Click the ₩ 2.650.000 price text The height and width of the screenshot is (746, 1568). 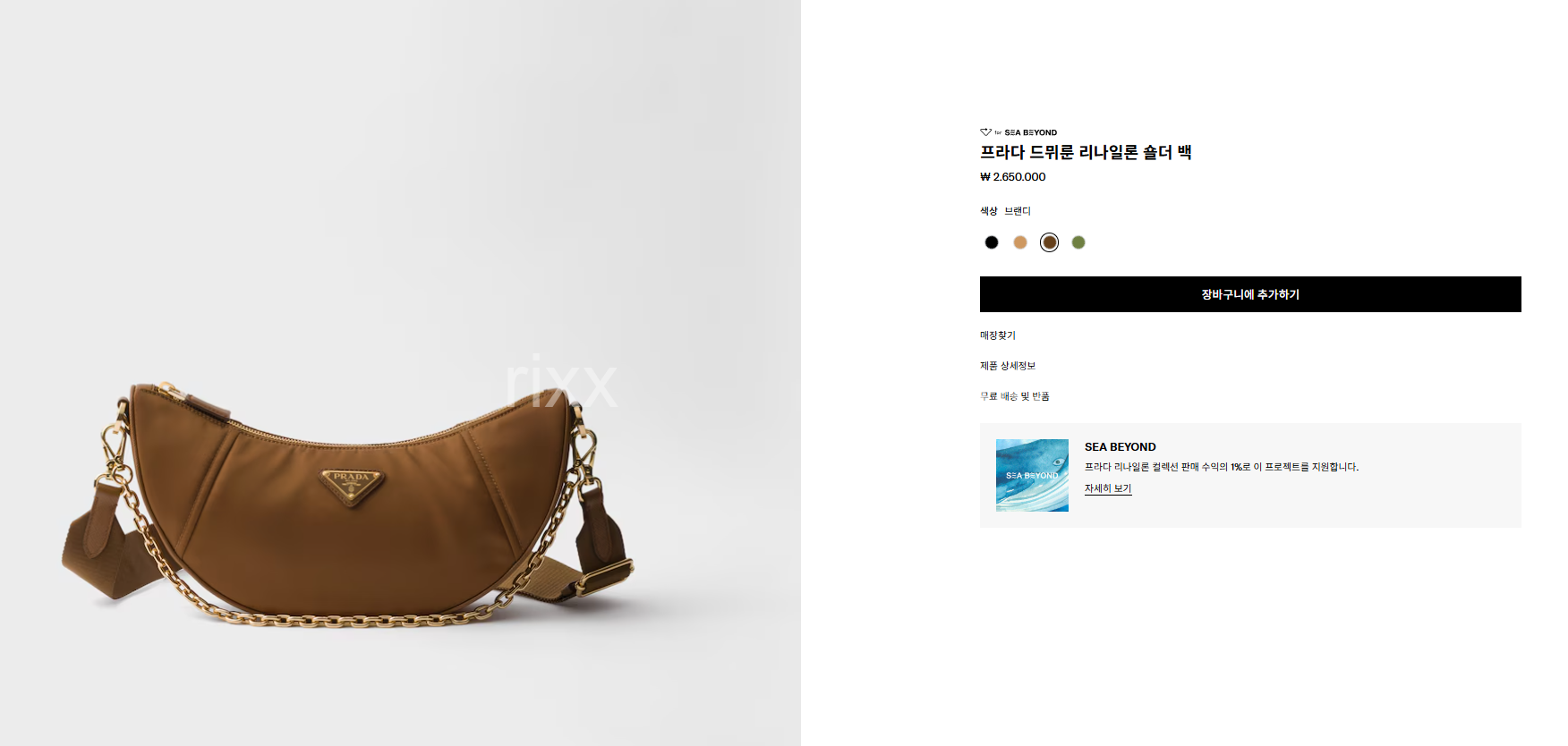1013,177
